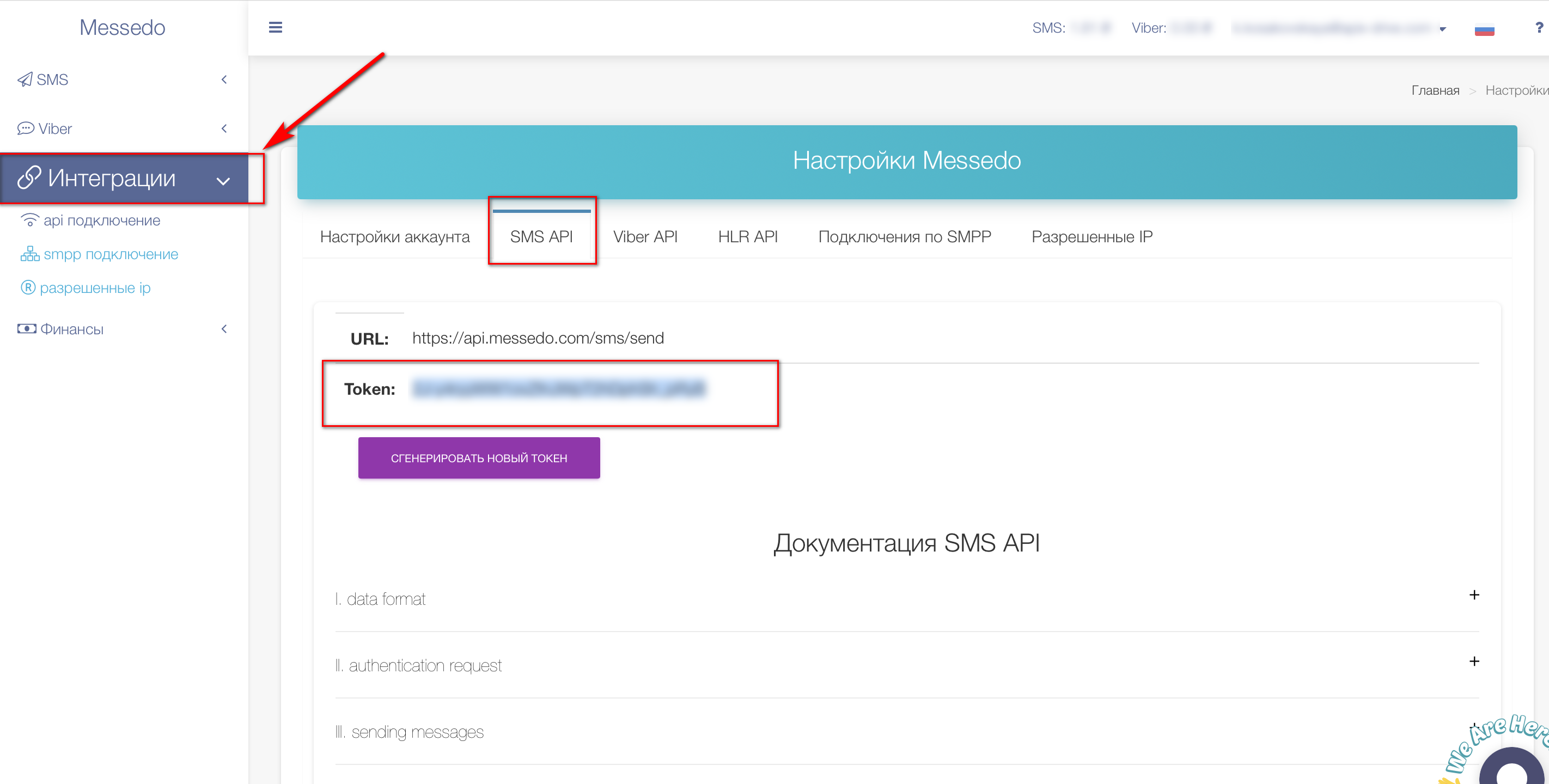Click the blurred Token value
The height and width of the screenshot is (784, 1549).
coord(559,388)
